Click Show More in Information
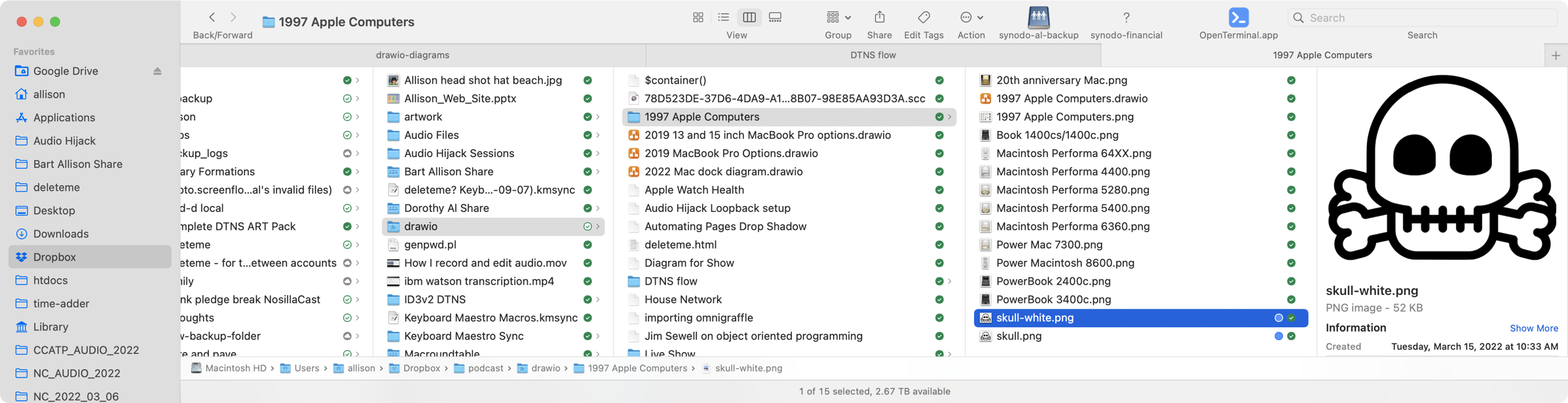 (x=1533, y=328)
